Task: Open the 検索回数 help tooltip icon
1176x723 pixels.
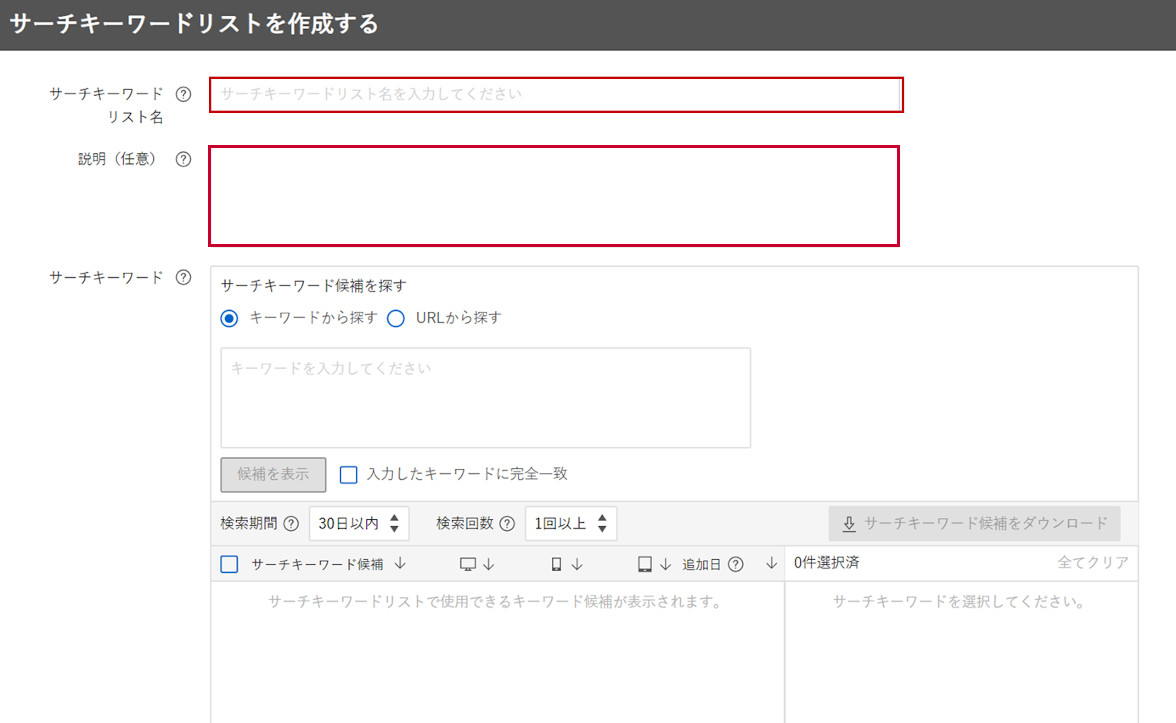Action: [508, 522]
